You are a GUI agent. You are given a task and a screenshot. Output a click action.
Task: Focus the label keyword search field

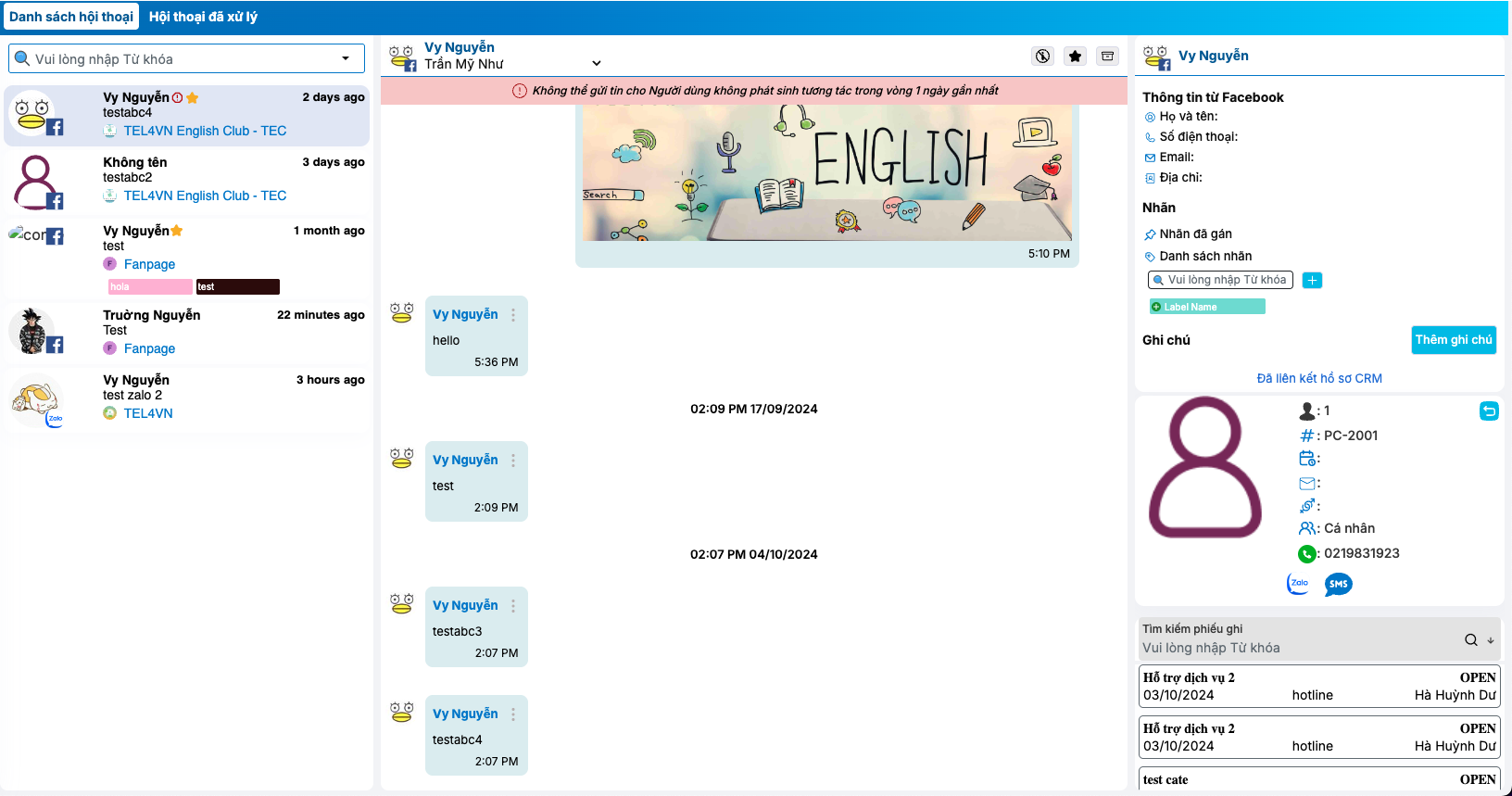(x=1219, y=280)
